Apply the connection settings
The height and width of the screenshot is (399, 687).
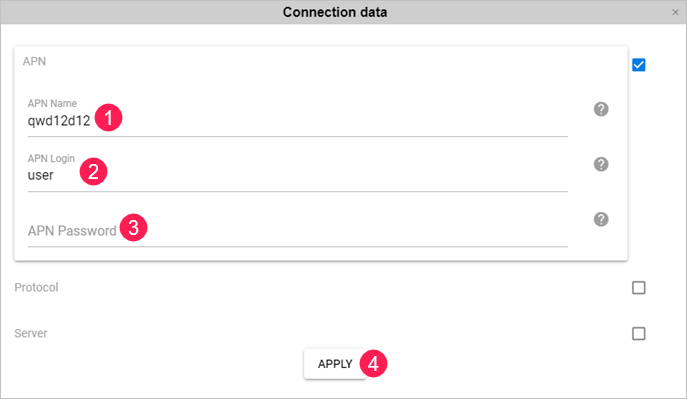[335, 364]
